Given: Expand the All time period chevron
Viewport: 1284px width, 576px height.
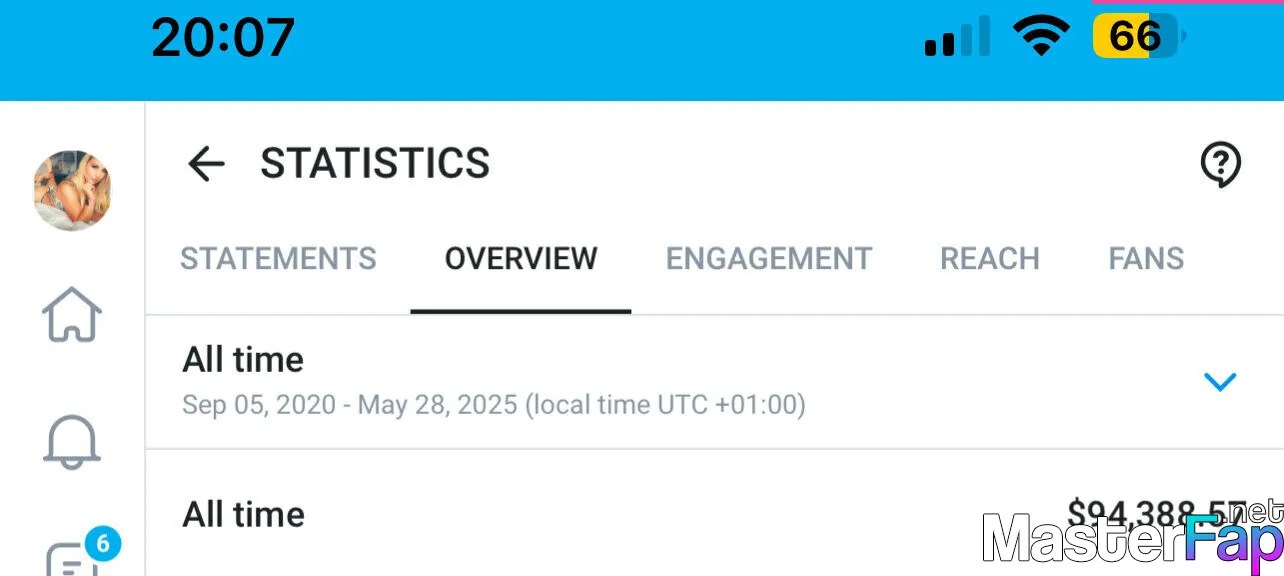Looking at the screenshot, I should tap(1220, 381).
